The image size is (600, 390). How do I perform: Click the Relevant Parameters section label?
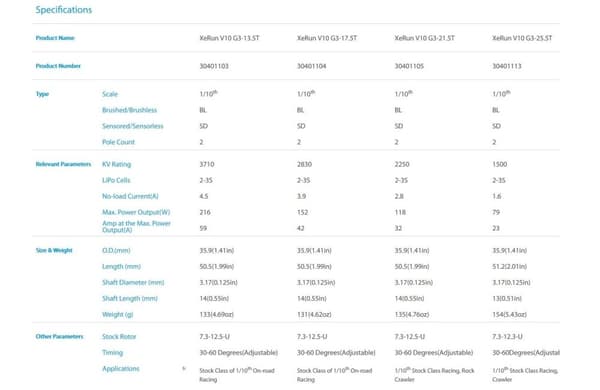click(63, 164)
